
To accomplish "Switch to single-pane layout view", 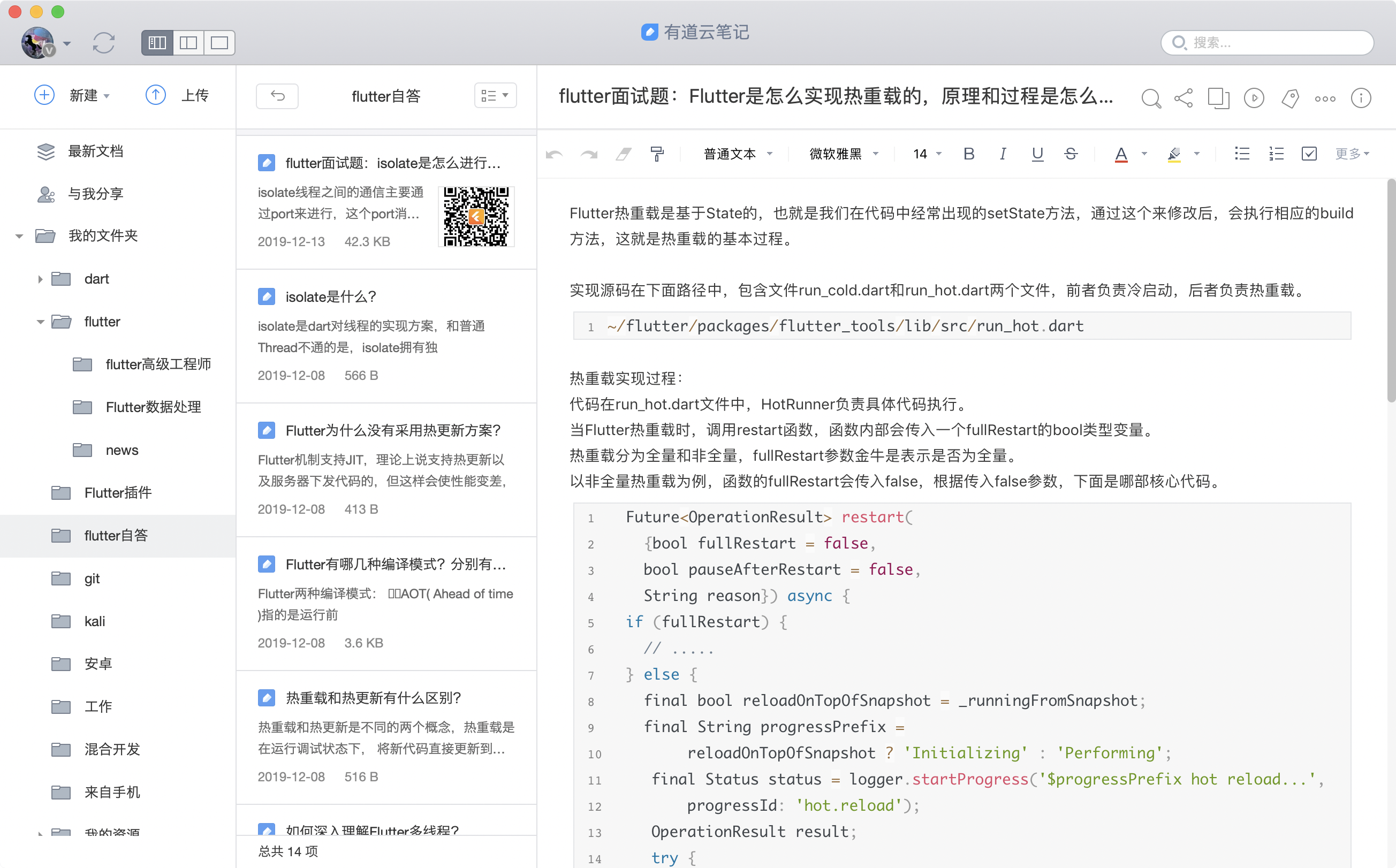I will 219,43.
